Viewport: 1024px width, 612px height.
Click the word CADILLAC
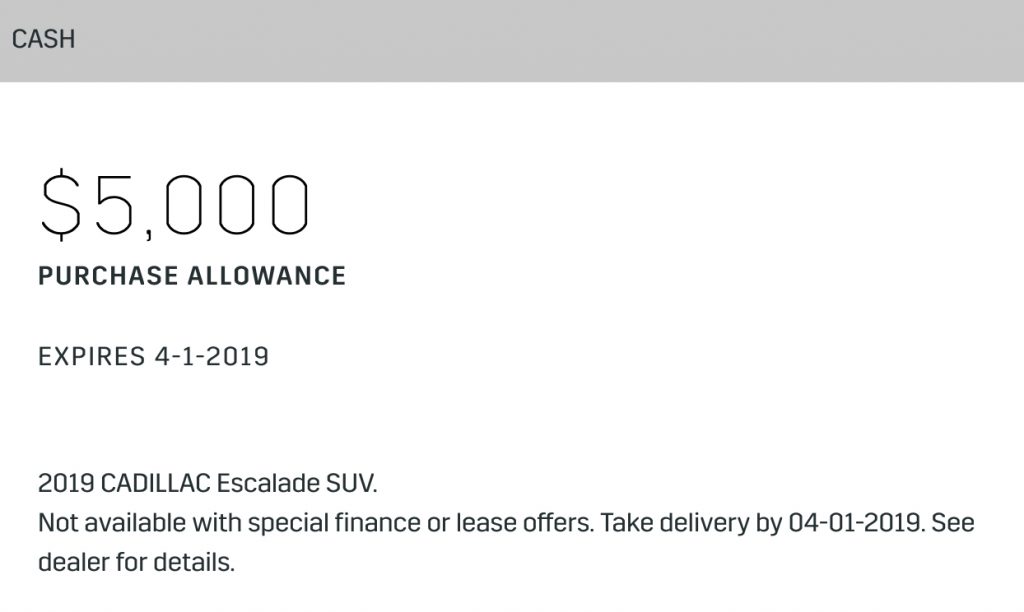pos(155,483)
